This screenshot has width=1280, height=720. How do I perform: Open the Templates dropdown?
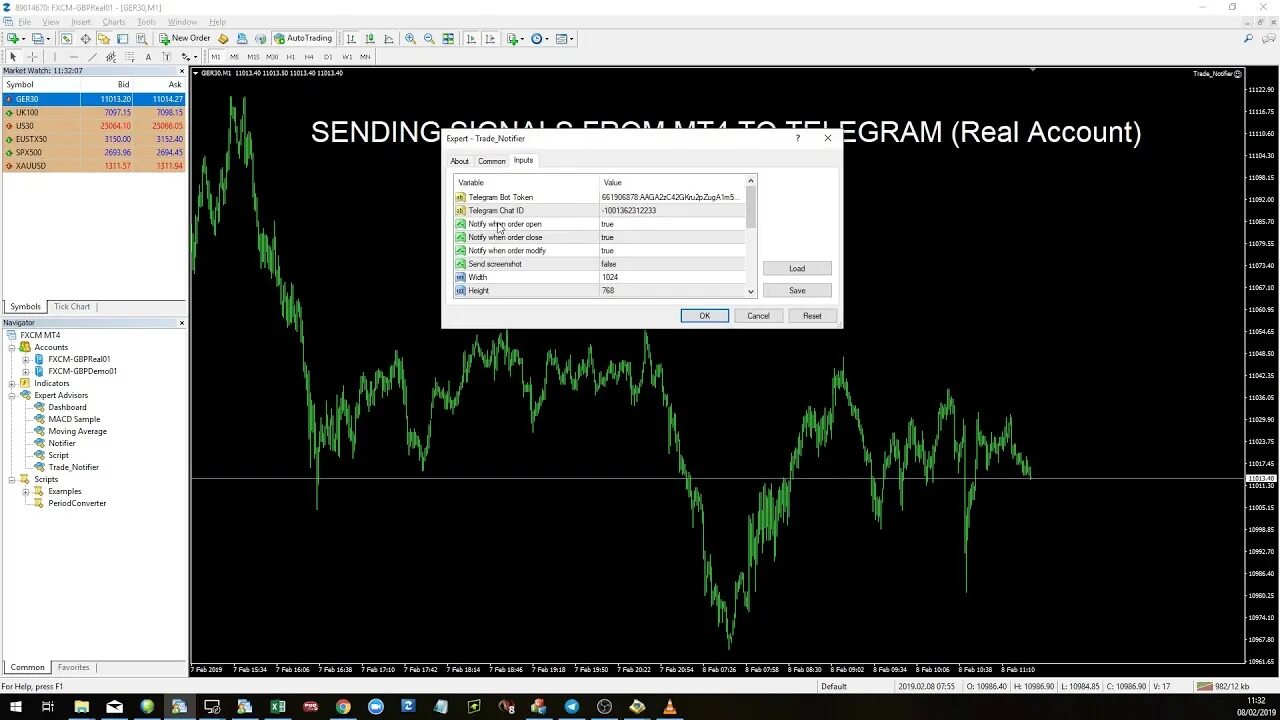(565, 38)
